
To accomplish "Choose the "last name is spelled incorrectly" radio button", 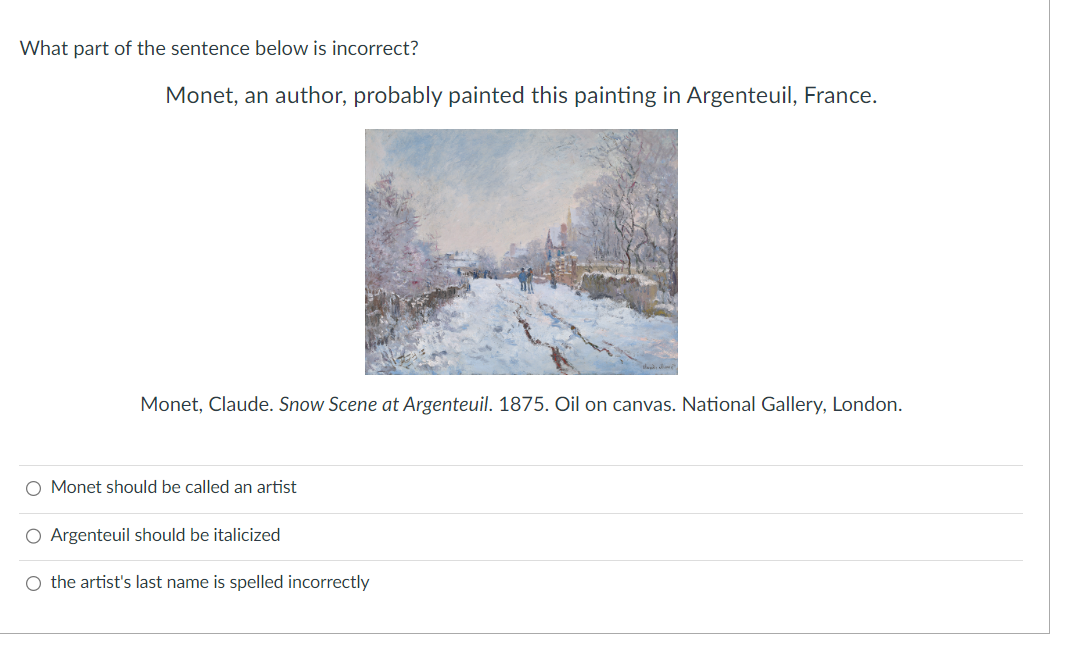I will click(33, 583).
